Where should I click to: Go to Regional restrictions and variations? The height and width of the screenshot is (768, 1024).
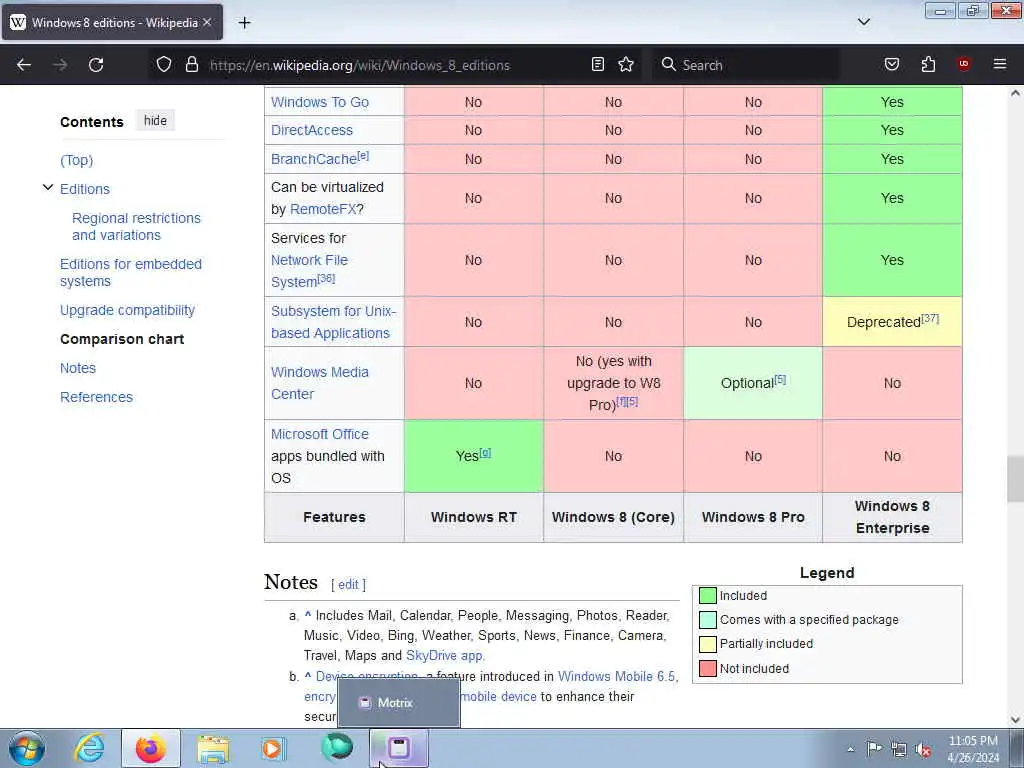coord(136,227)
